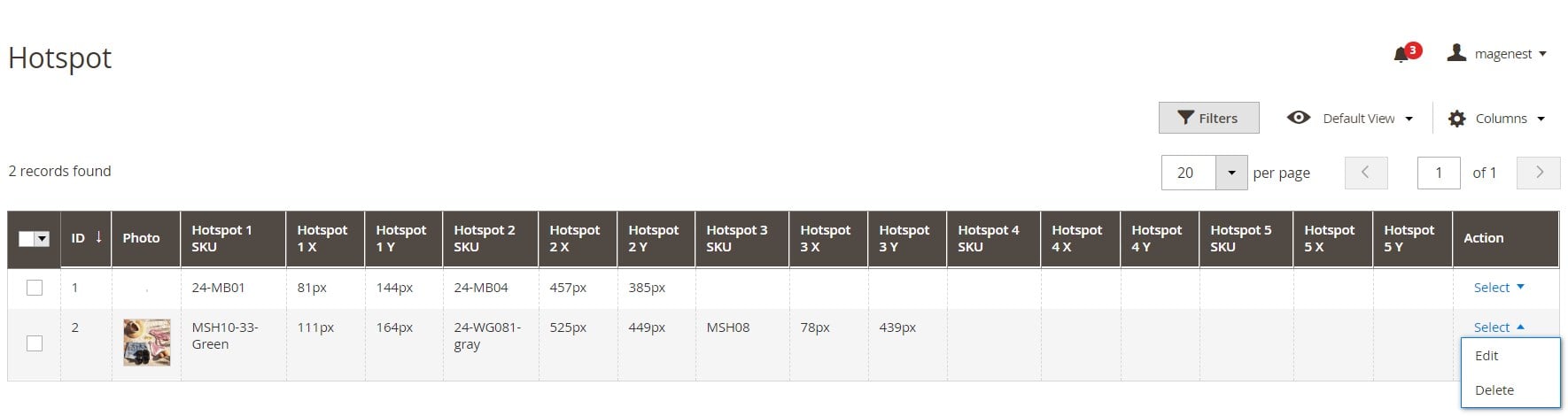
Task: Toggle the select-all header checkbox
Action: (x=27, y=239)
